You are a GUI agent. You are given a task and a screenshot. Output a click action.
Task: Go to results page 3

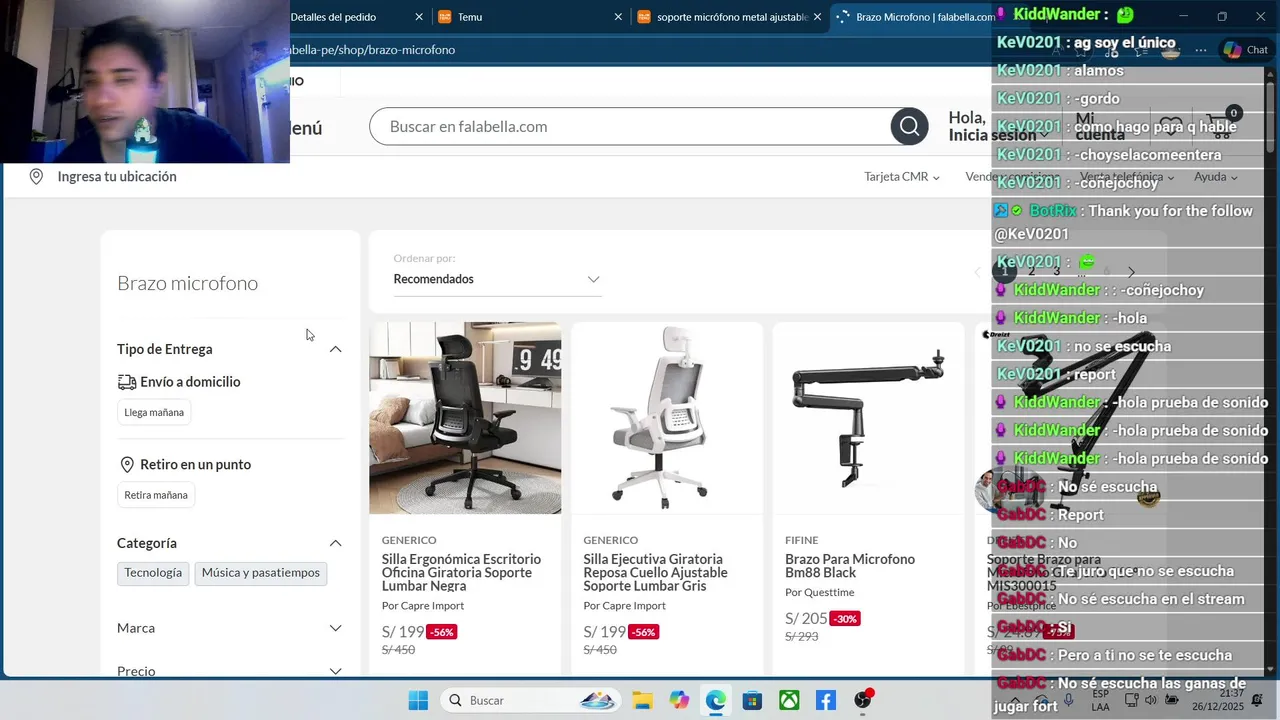click(x=1056, y=272)
